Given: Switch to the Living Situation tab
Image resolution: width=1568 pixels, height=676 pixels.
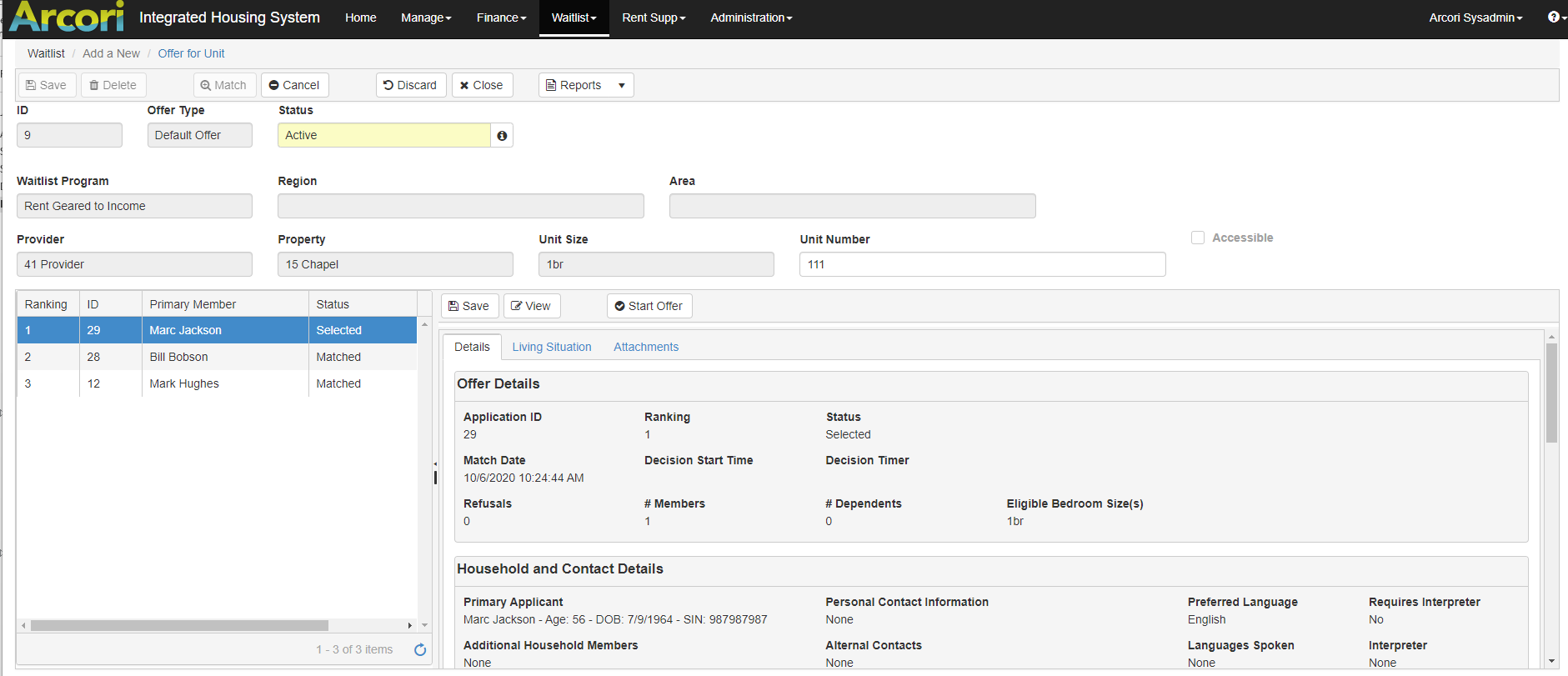Looking at the screenshot, I should point(552,347).
